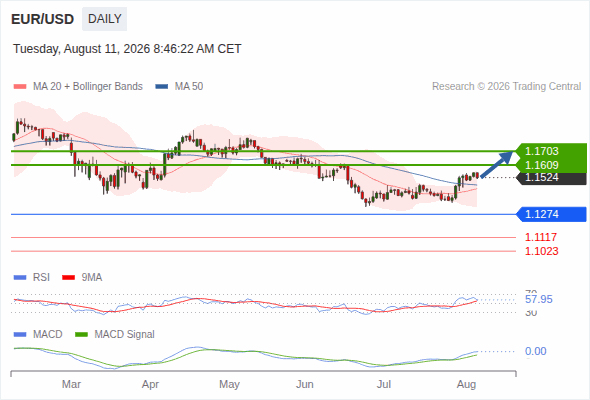Click the 9MA red legend swatch
The height and width of the screenshot is (400, 590).
(68, 278)
